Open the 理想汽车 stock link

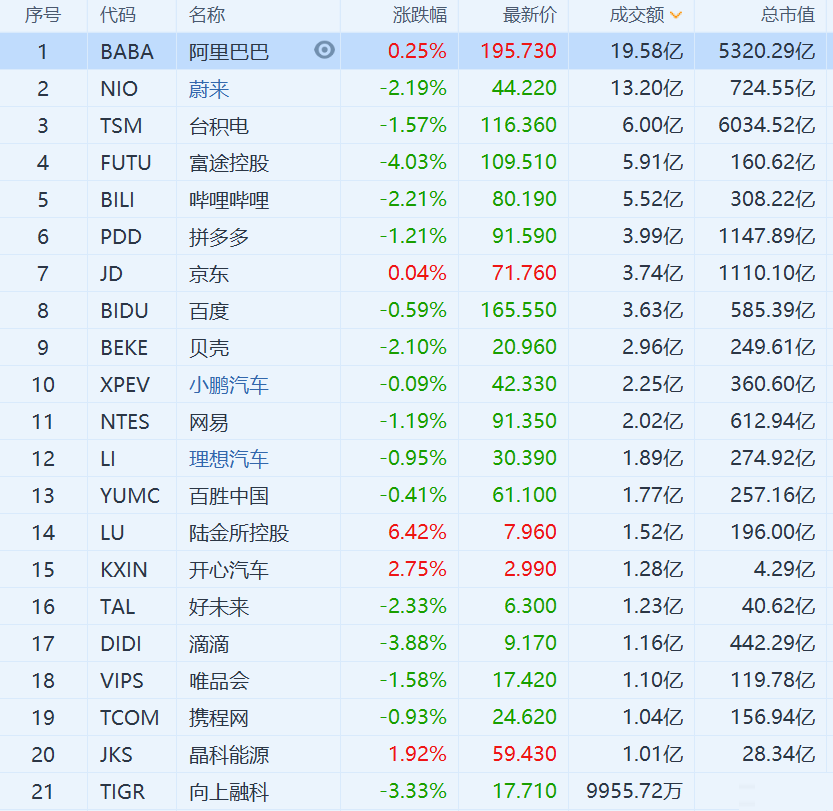point(229,459)
